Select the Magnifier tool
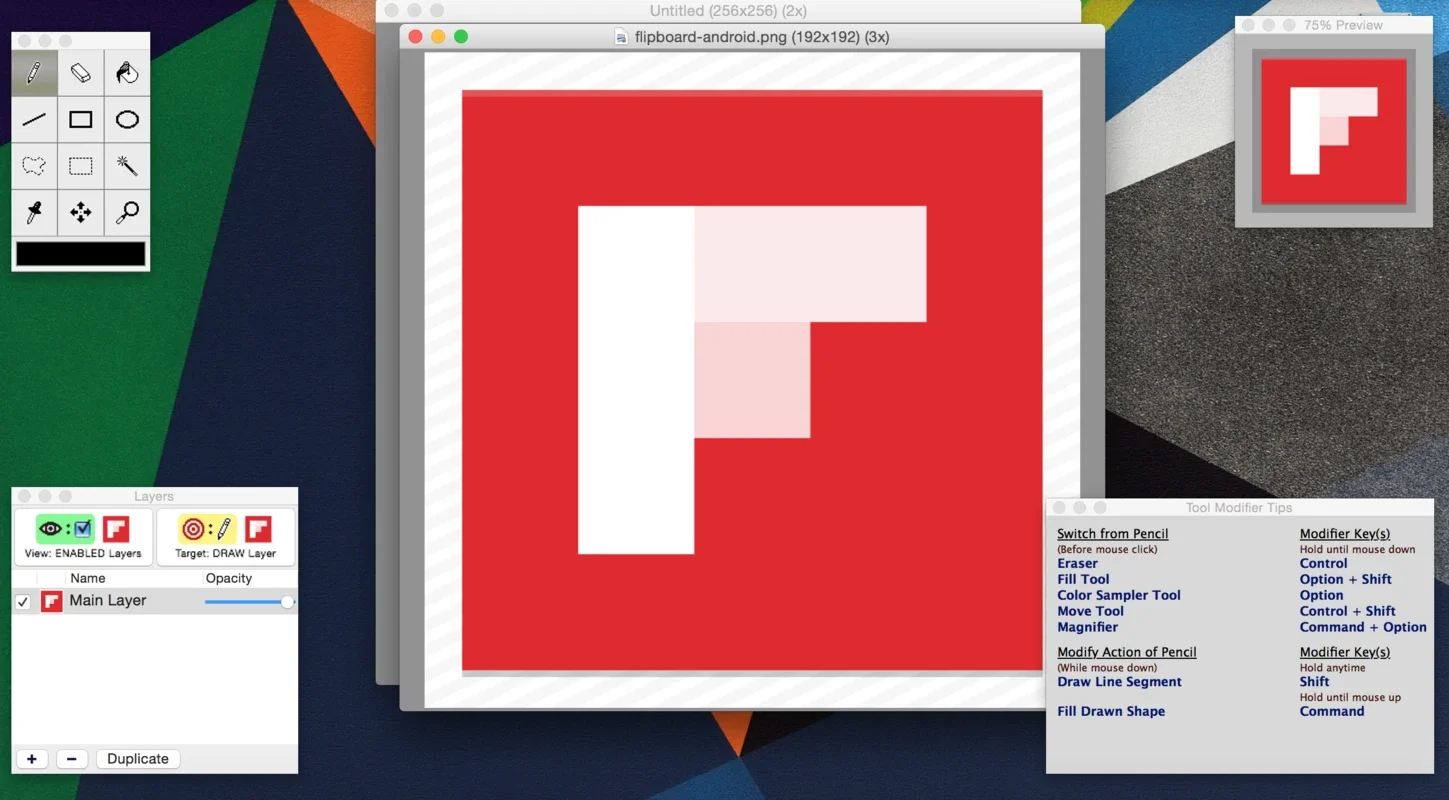Screen dimensions: 1449x800 (x=127, y=212)
